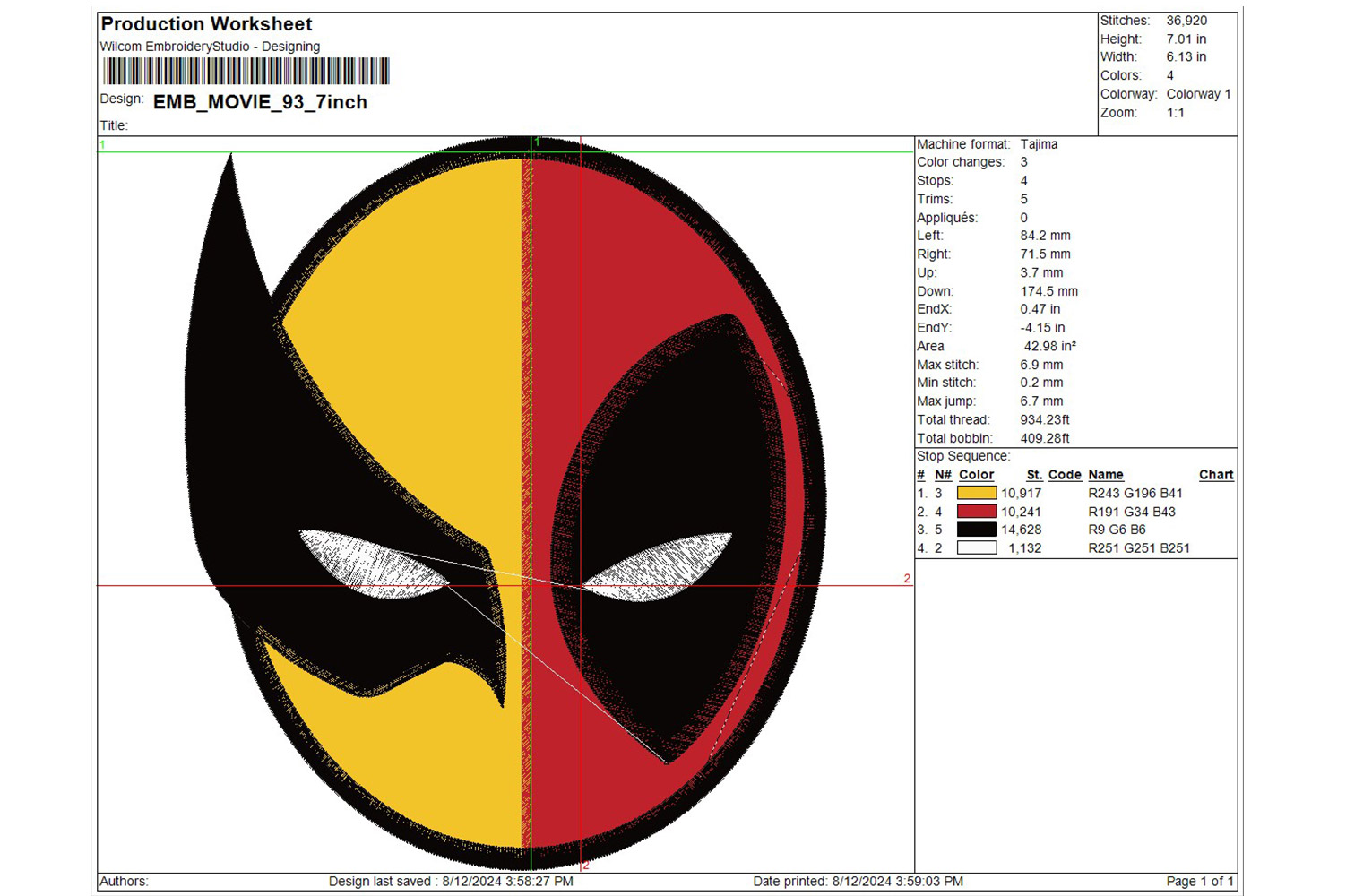1346x896 pixels.
Task: Click the white thread color swatch
Action: point(977,548)
